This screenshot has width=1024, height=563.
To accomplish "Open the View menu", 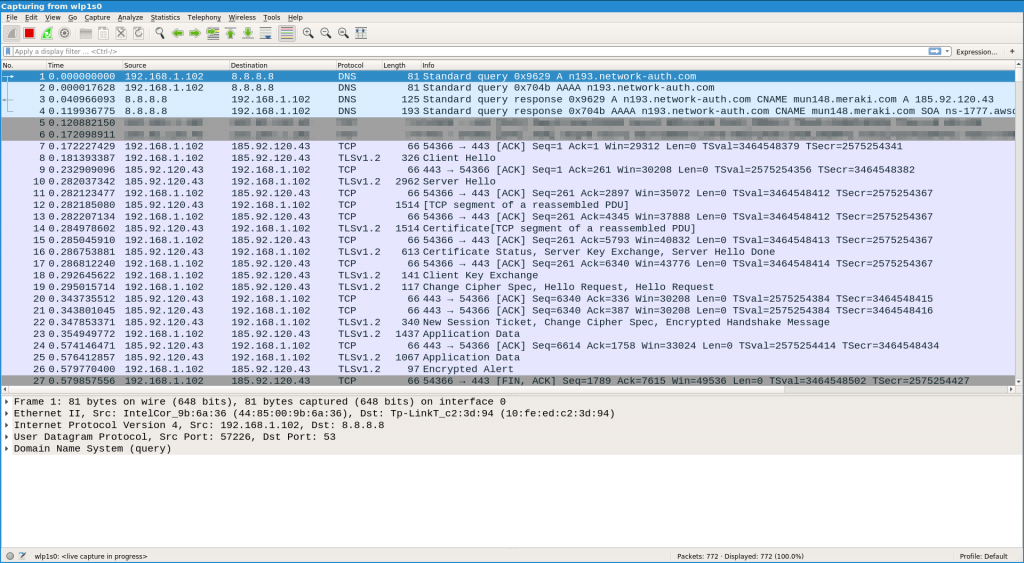I will pyautogui.click(x=52, y=18).
